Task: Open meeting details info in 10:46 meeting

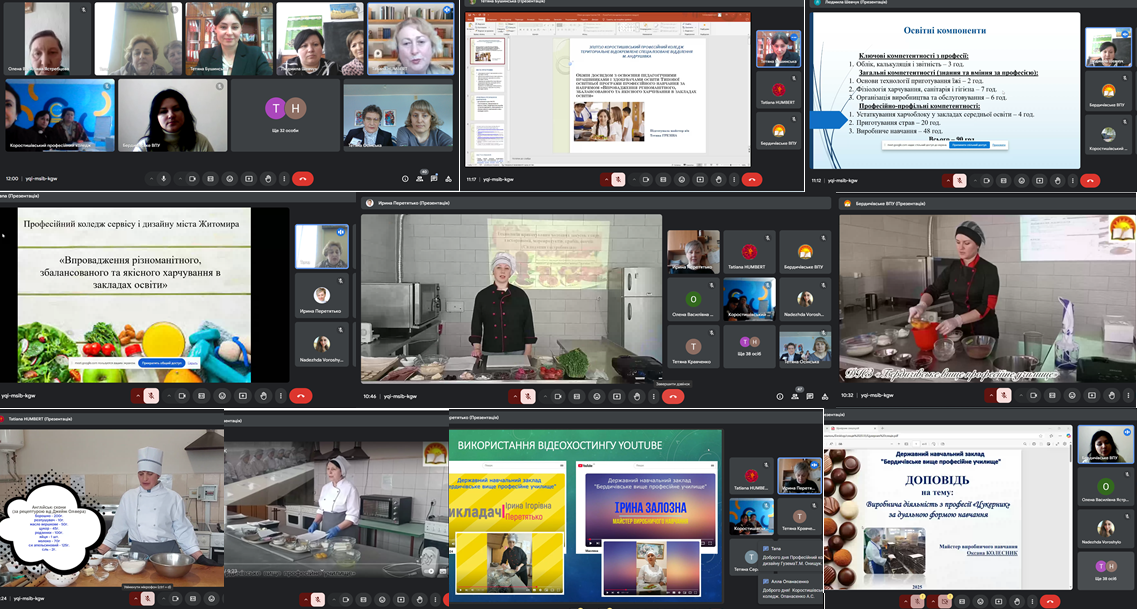Action: click(780, 396)
